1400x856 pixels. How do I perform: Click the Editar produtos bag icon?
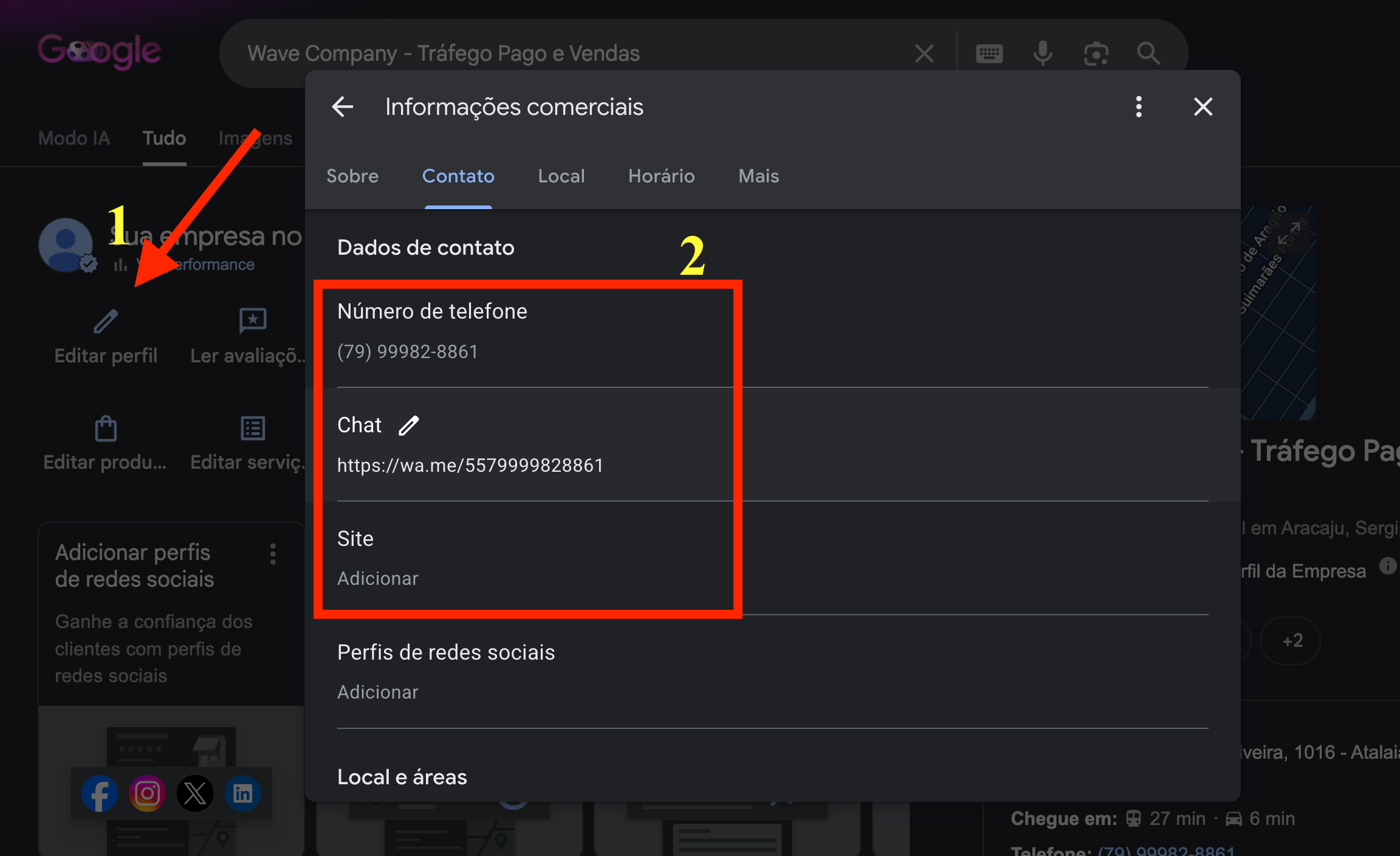[106, 429]
